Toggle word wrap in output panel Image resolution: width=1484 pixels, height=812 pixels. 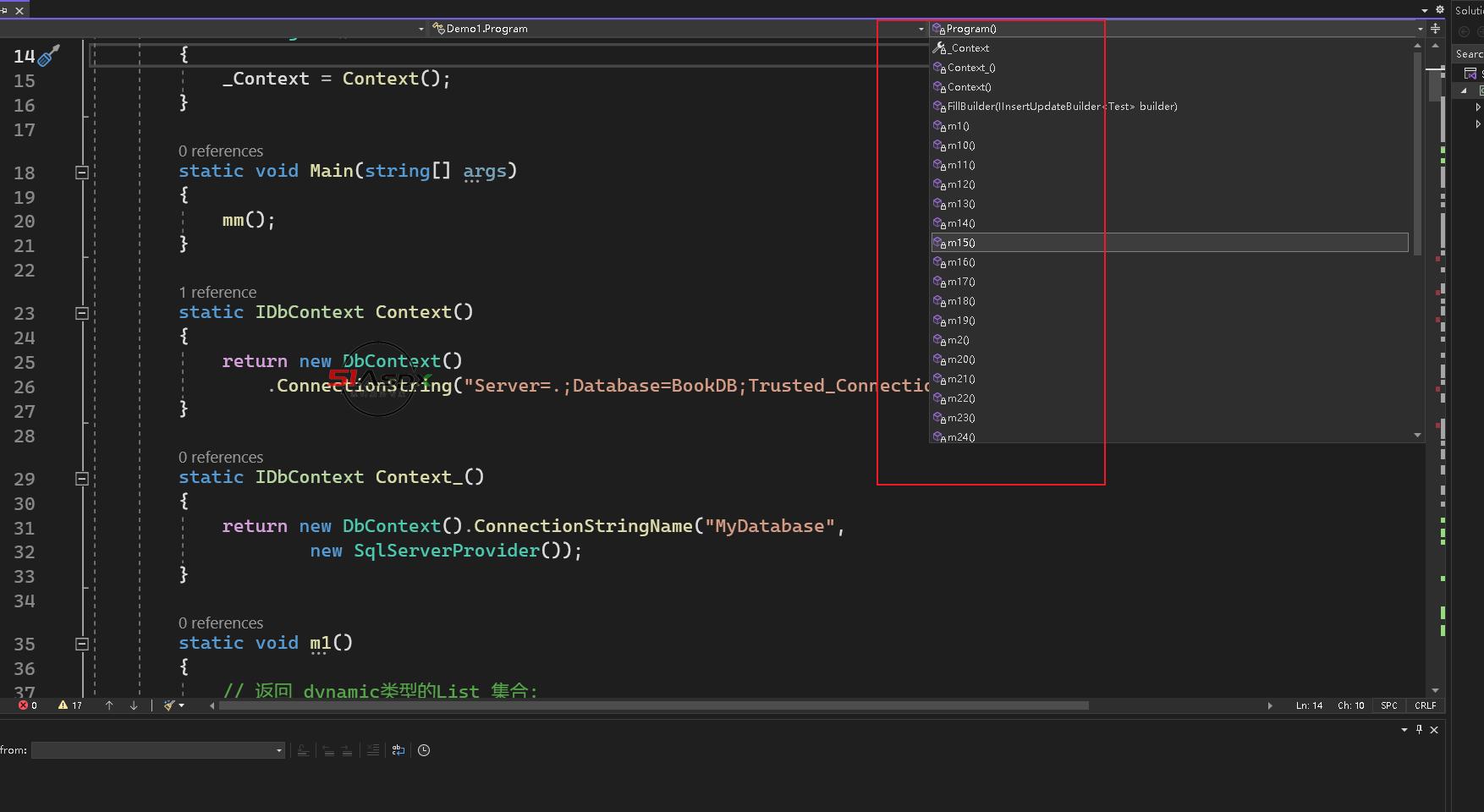pos(398,750)
